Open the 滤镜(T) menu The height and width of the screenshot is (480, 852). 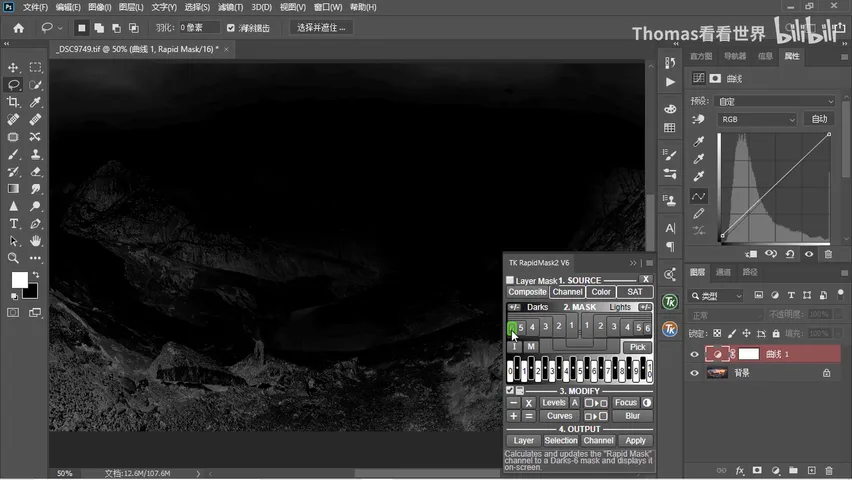pyautogui.click(x=230, y=7)
